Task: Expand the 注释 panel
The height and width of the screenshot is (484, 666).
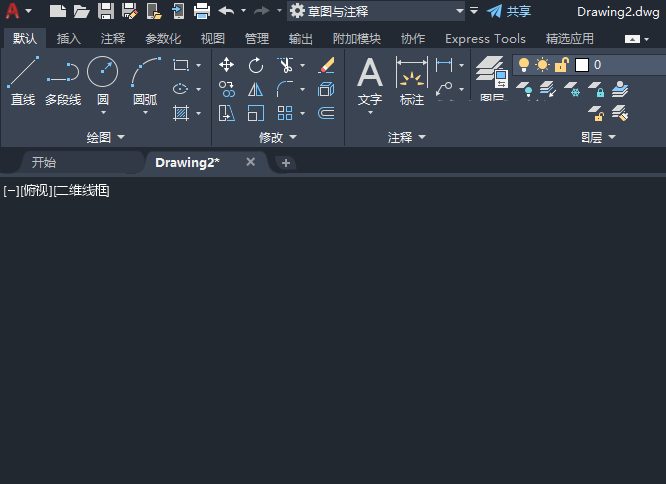Action: point(406,137)
